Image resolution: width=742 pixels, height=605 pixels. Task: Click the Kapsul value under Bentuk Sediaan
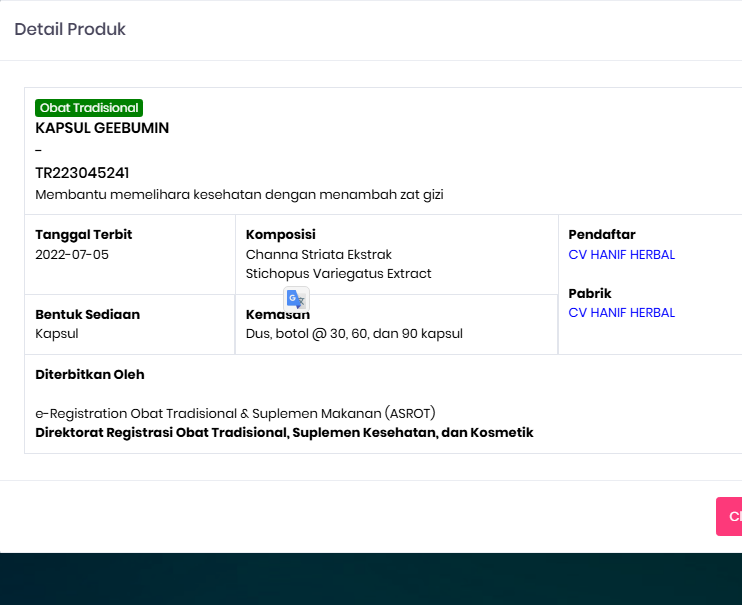coord(57,333)
